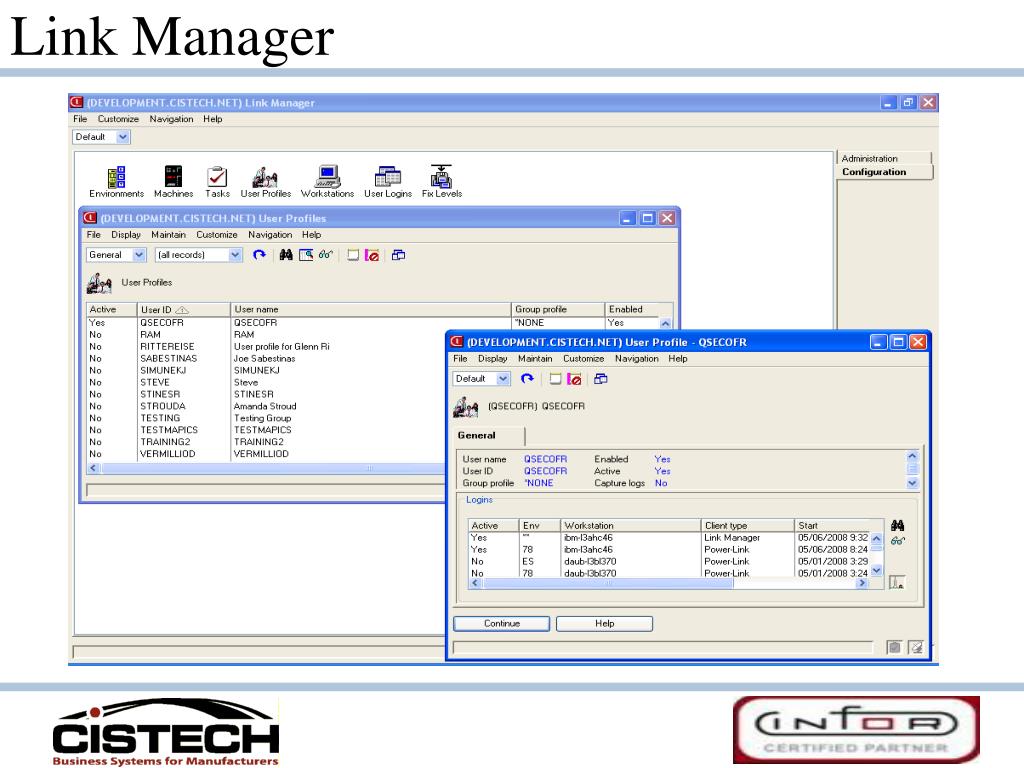
Task: Open Maintain menu in User Profiles window
Action: point(168,234)
